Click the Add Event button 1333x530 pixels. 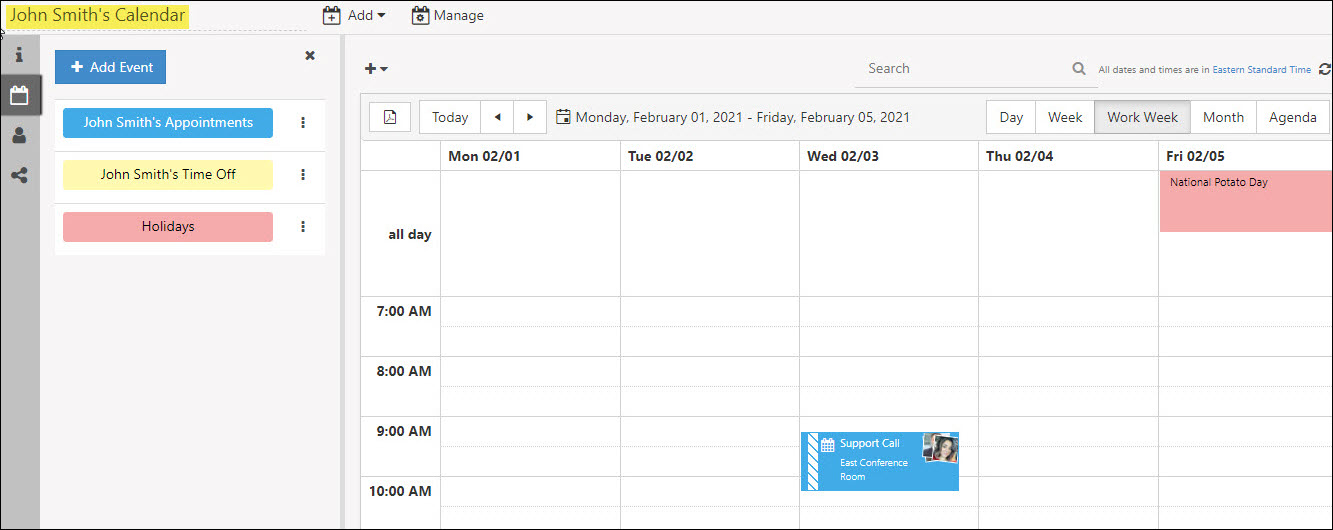pyautogui.click(x=110, y=67)
